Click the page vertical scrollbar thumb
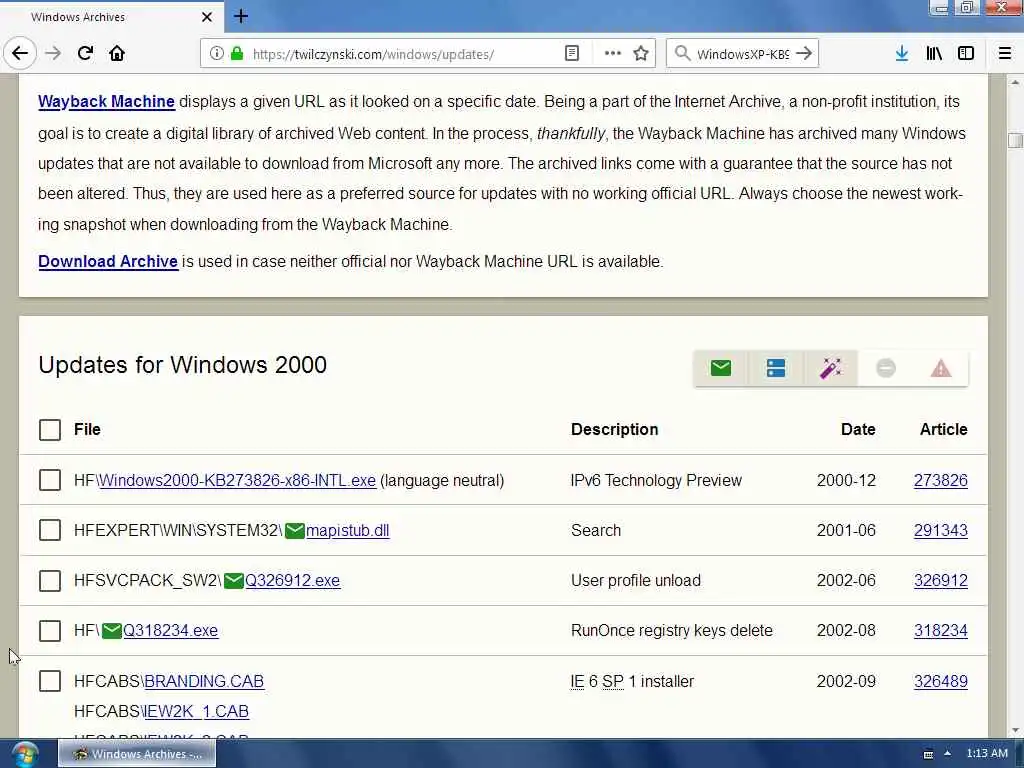 click(1015, 140)
